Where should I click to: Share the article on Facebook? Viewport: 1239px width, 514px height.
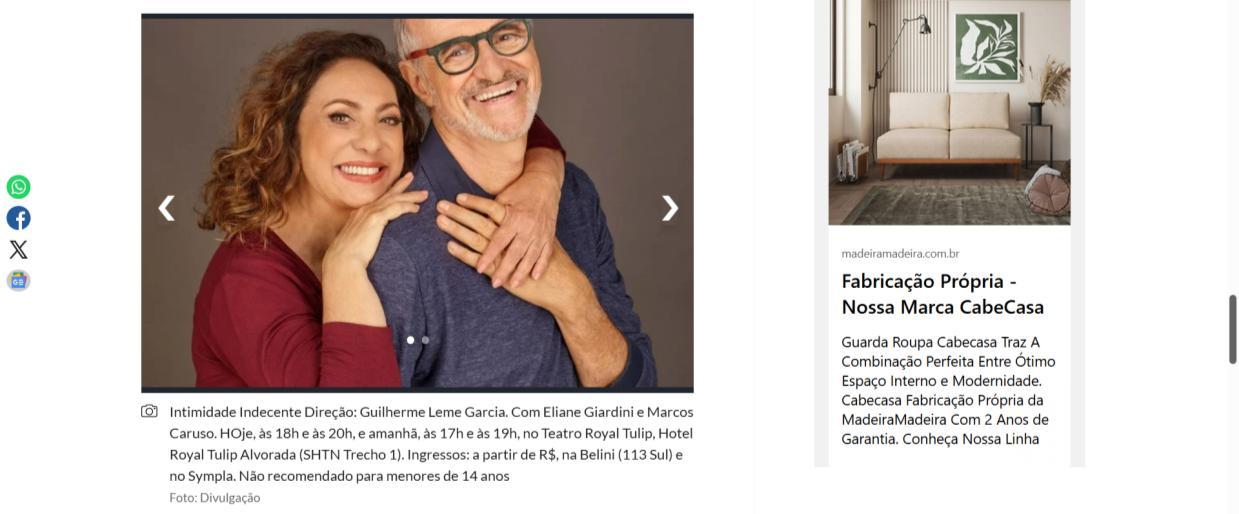18,218
